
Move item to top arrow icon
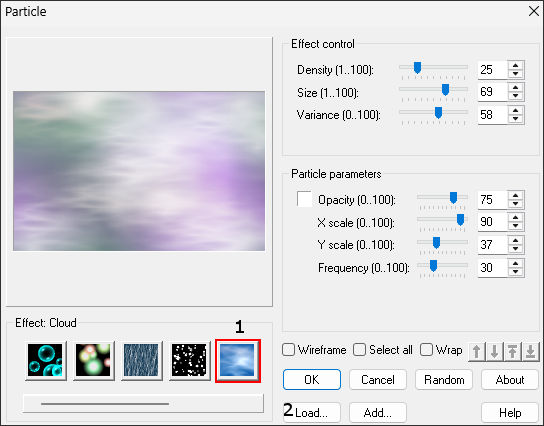click(x=512, y=351)
